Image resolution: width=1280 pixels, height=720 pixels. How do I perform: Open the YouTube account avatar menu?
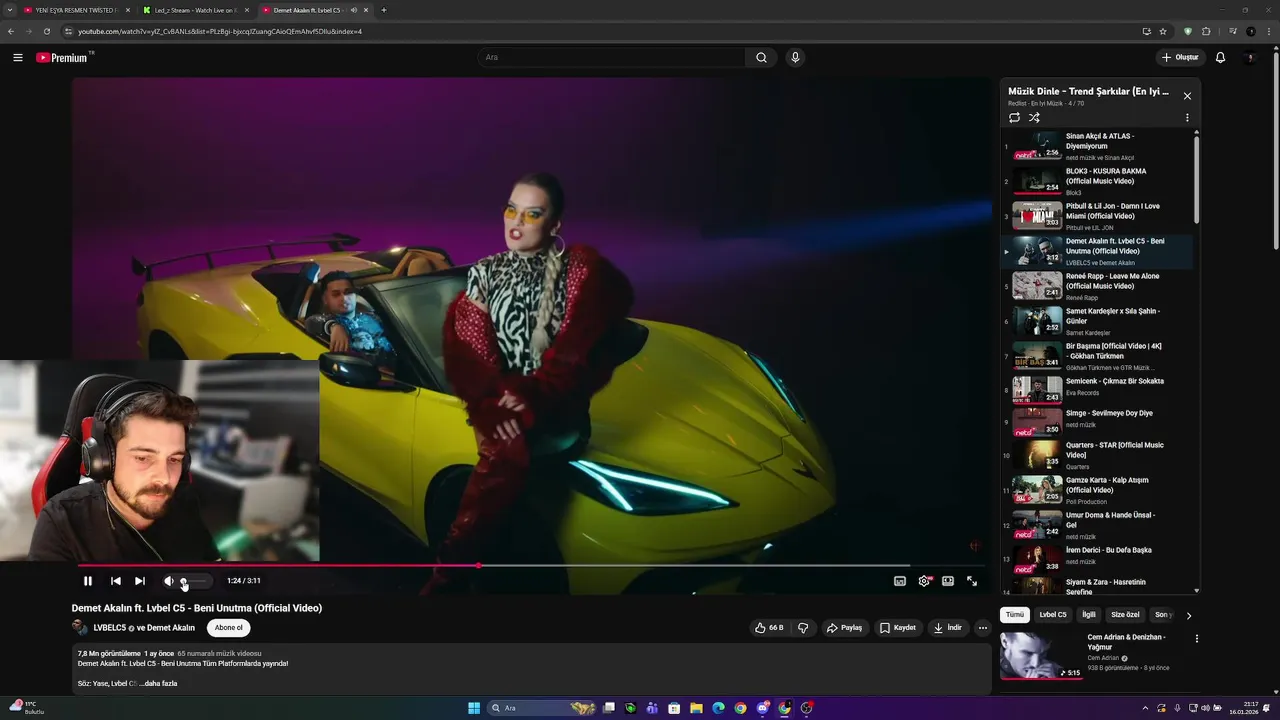1250,58
